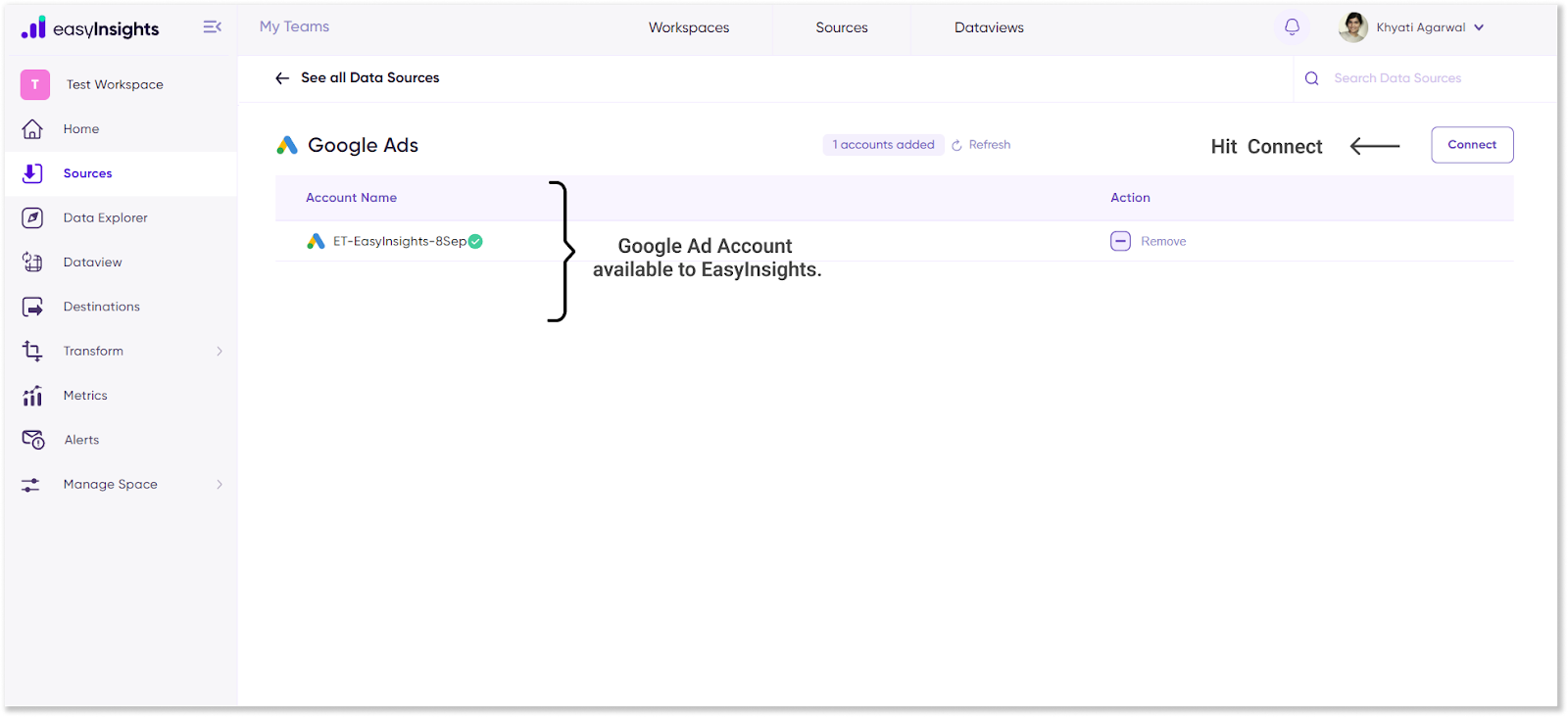The height and width of the screenshot is (717, 1568).
Task: Switch to the top Sources tab
Action: (x=842, y=27)
